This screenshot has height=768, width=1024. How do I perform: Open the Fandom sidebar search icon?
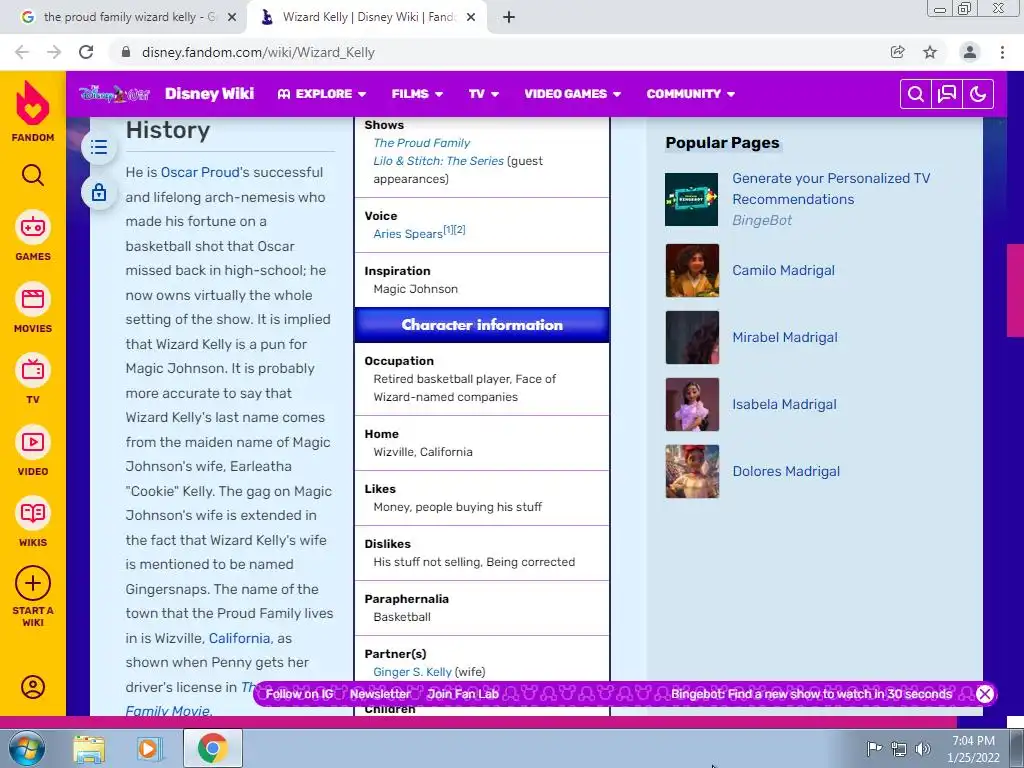[33, 175]
